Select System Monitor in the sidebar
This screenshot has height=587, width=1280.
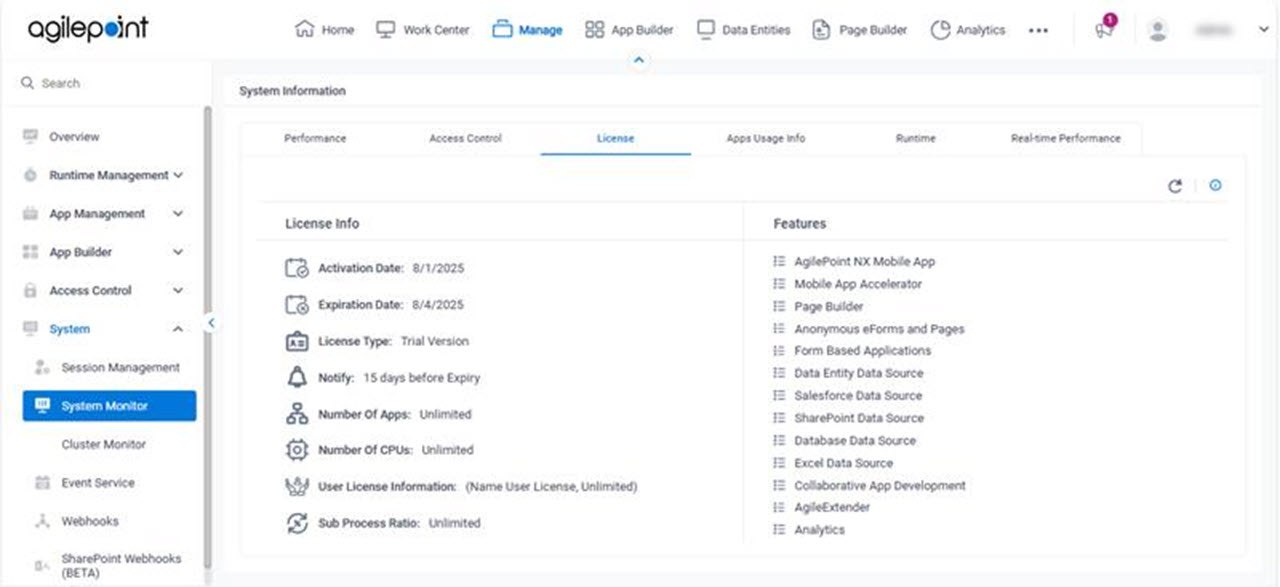click(109, 406)
